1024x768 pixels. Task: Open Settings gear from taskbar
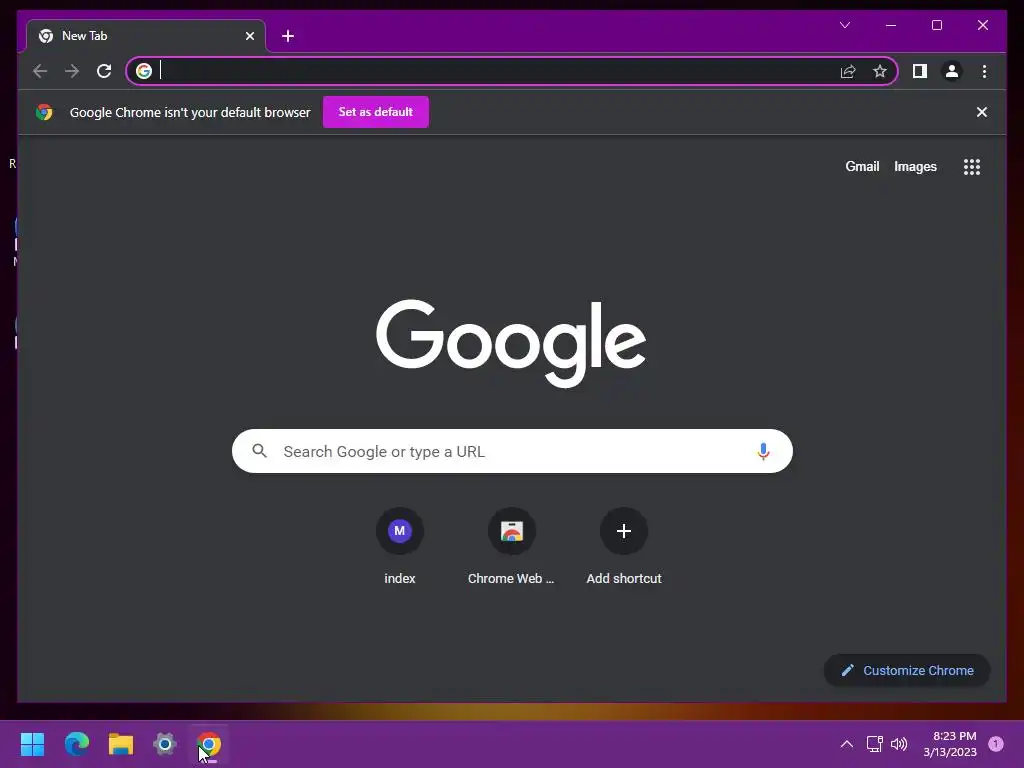pyautogui.click(x=165, y=744)
